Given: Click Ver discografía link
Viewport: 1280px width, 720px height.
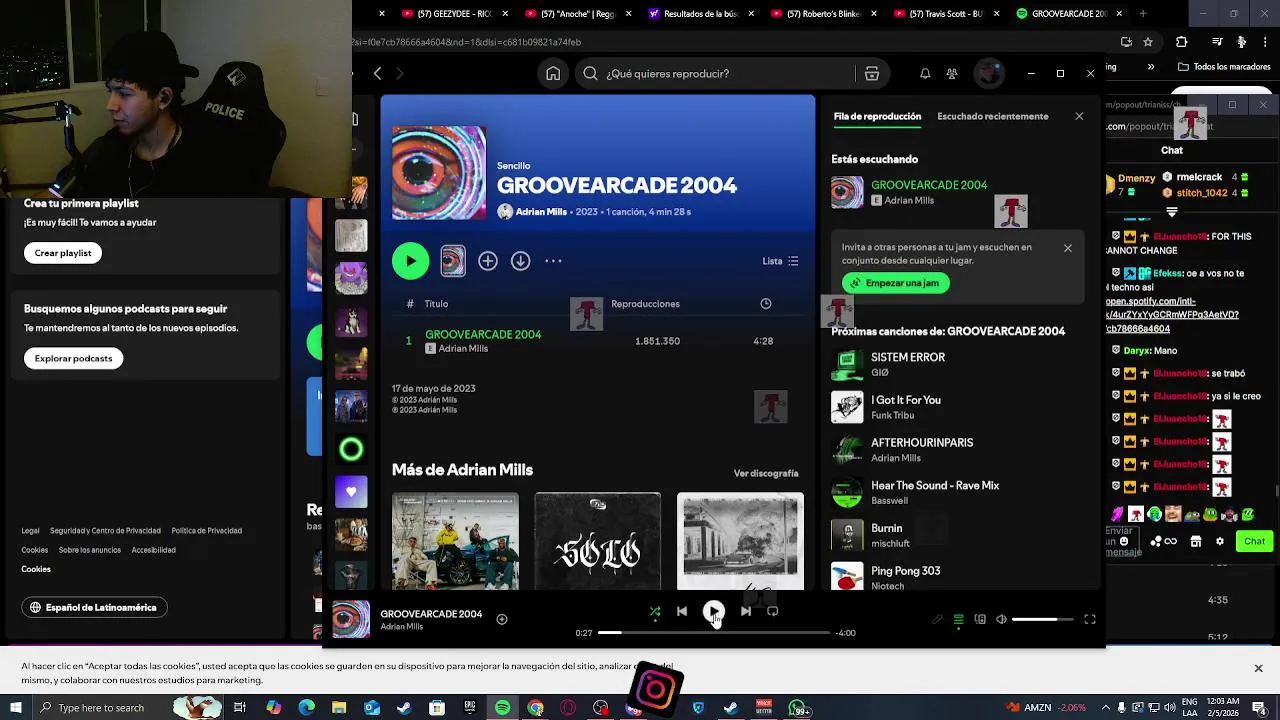Looking at the screenshot, I should coord(766,473).
